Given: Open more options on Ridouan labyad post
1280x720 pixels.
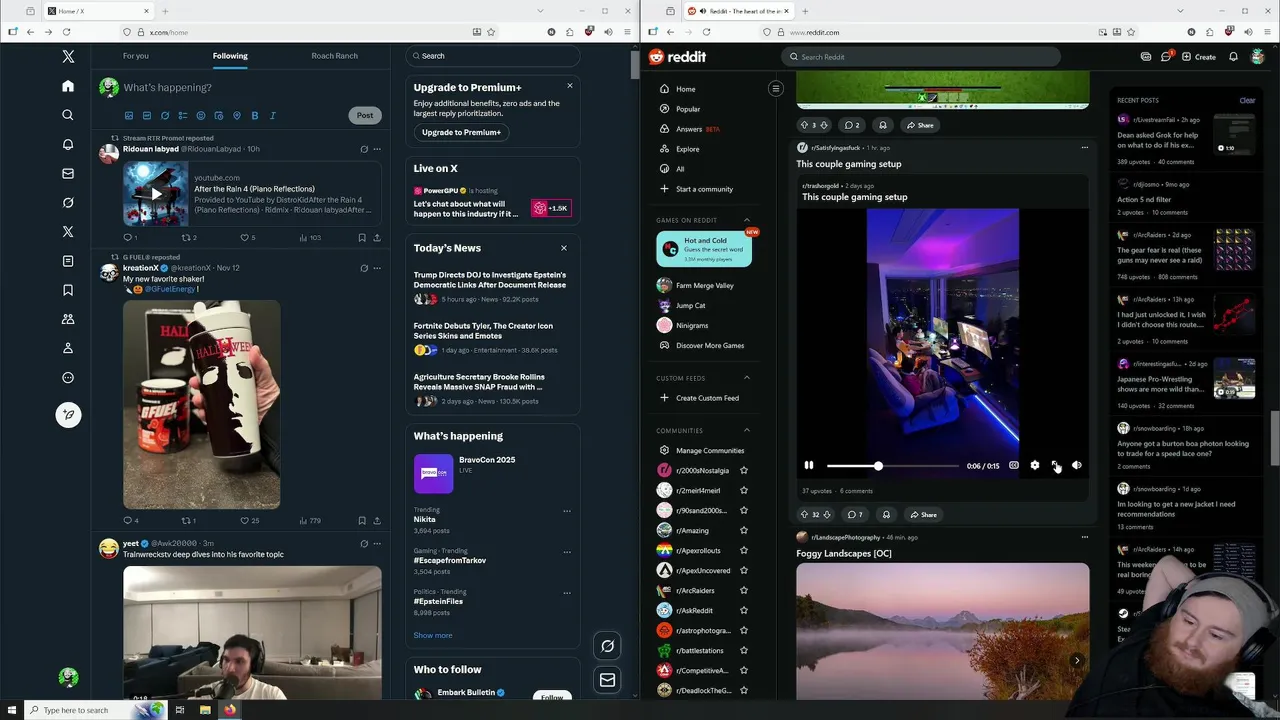Looking at the screenshot, I should pyautogui.click(x=377, y=149).
